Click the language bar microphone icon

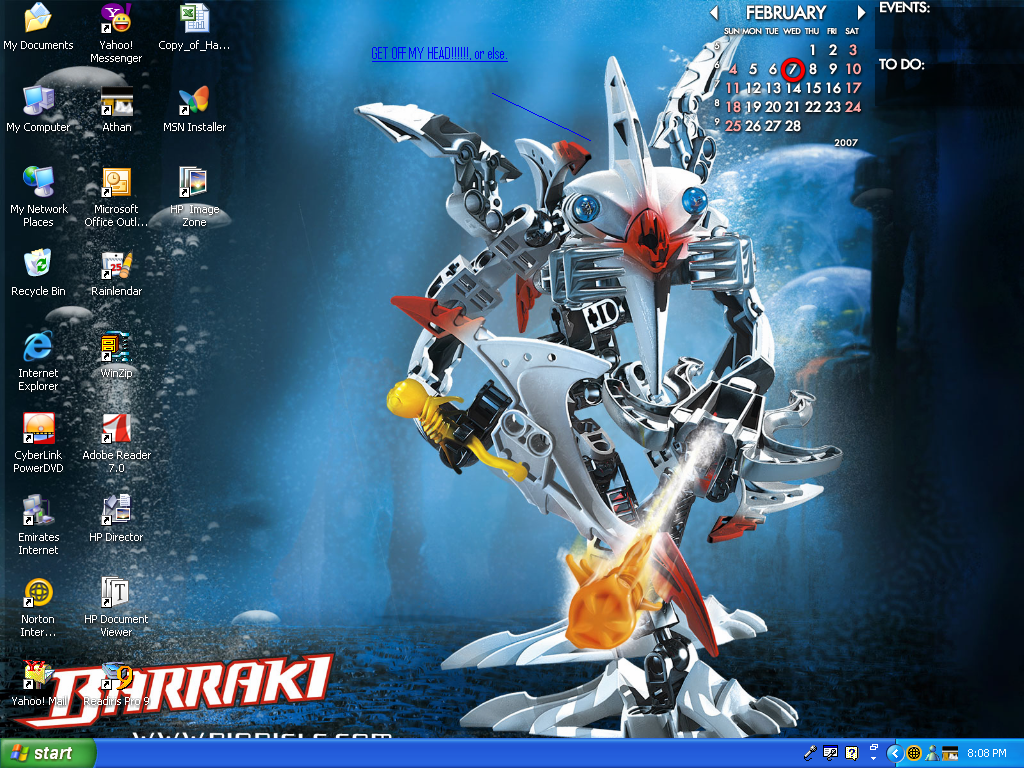pyautogui.click(x=810, y=753)
